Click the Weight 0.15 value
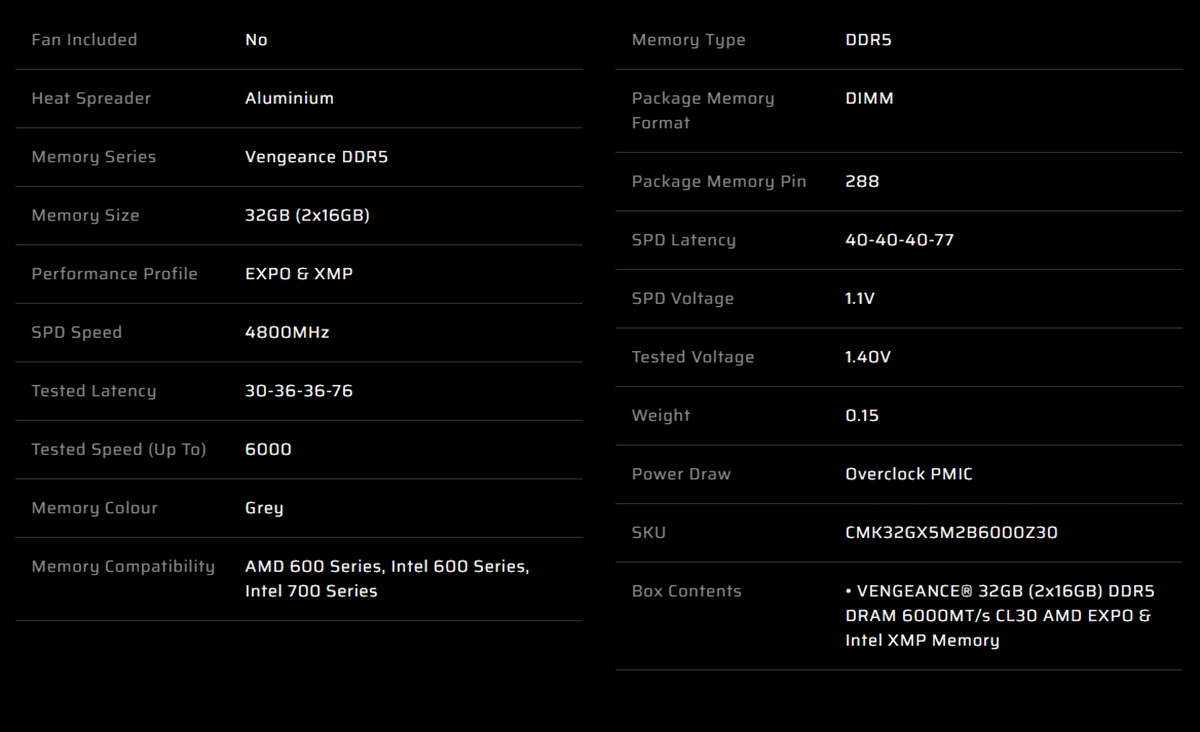This screenshot has width=1200, height=732. click(x=862, y=415)
